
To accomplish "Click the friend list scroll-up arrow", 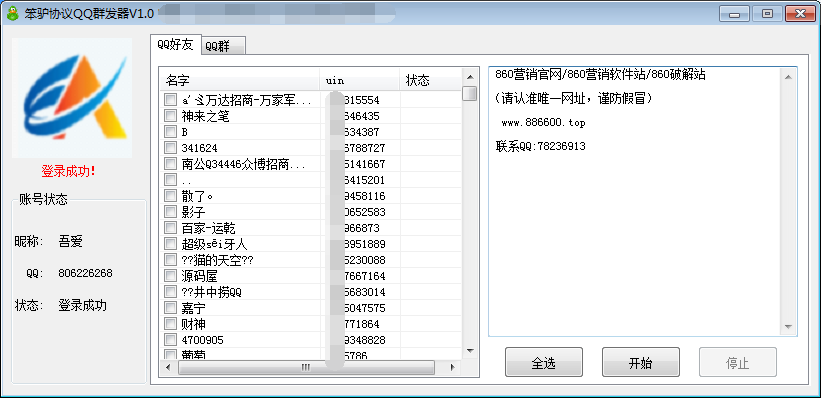I will click(x=470, y=76).
